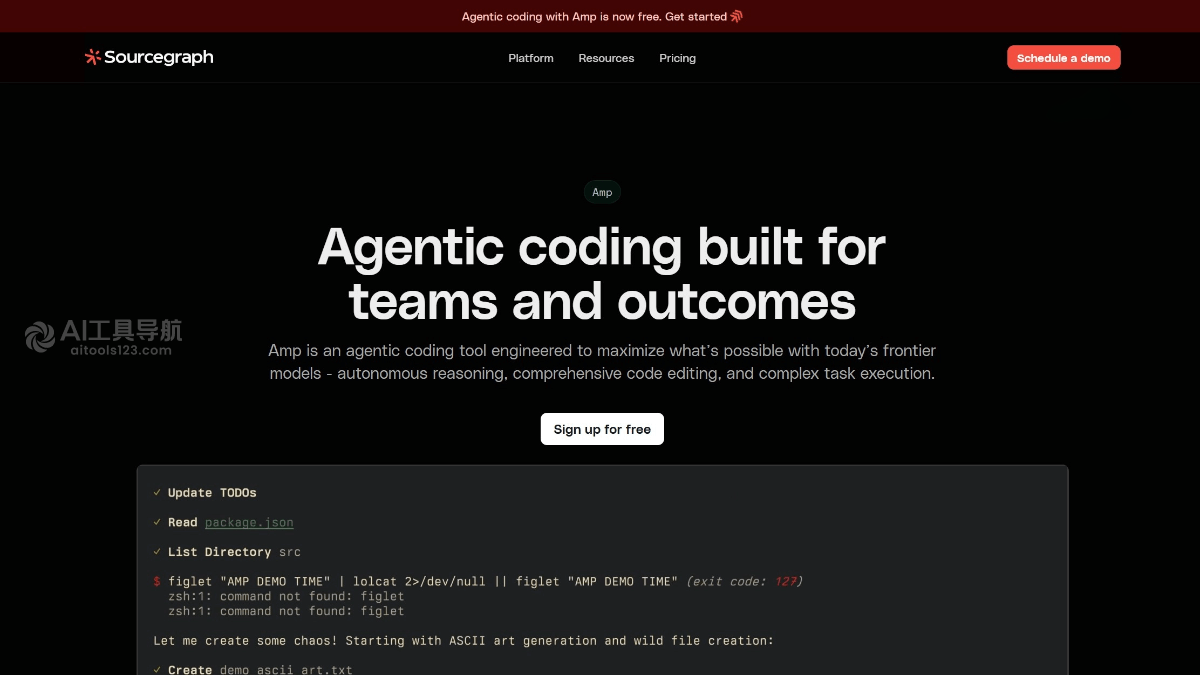Go to the Pricing page
Image resolution: width=1200 pixels, height=675 pixels.
tap(677, 58)
